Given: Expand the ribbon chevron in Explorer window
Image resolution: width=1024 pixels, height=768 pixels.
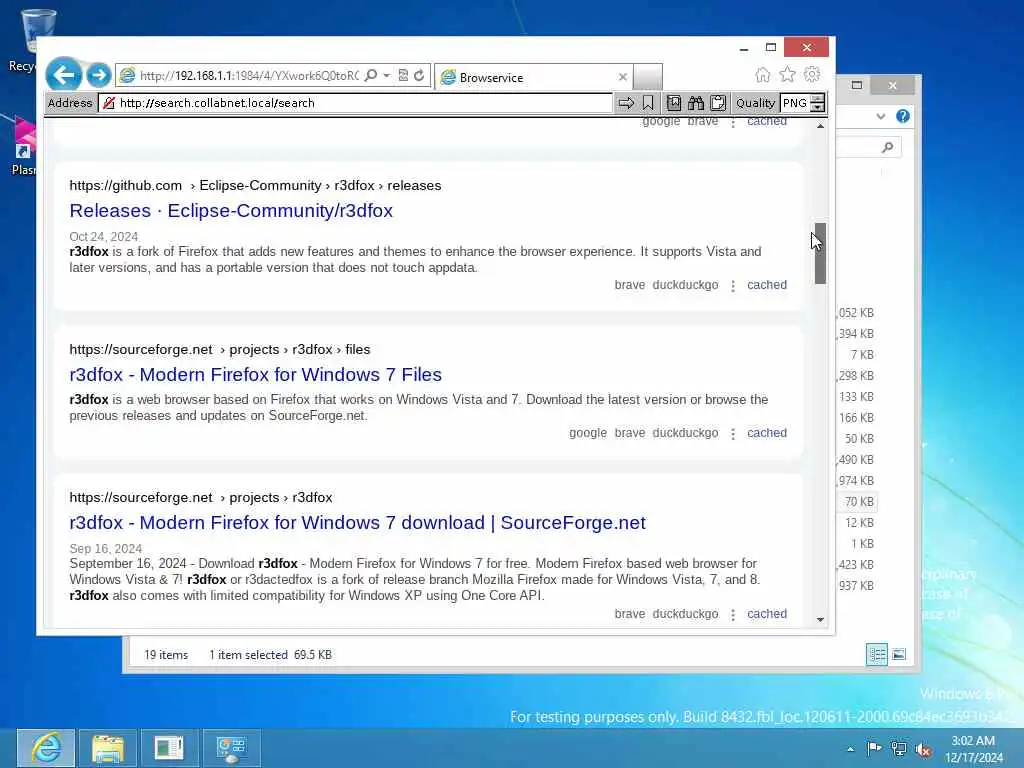Looking at the screenshot, I should 880,116.
